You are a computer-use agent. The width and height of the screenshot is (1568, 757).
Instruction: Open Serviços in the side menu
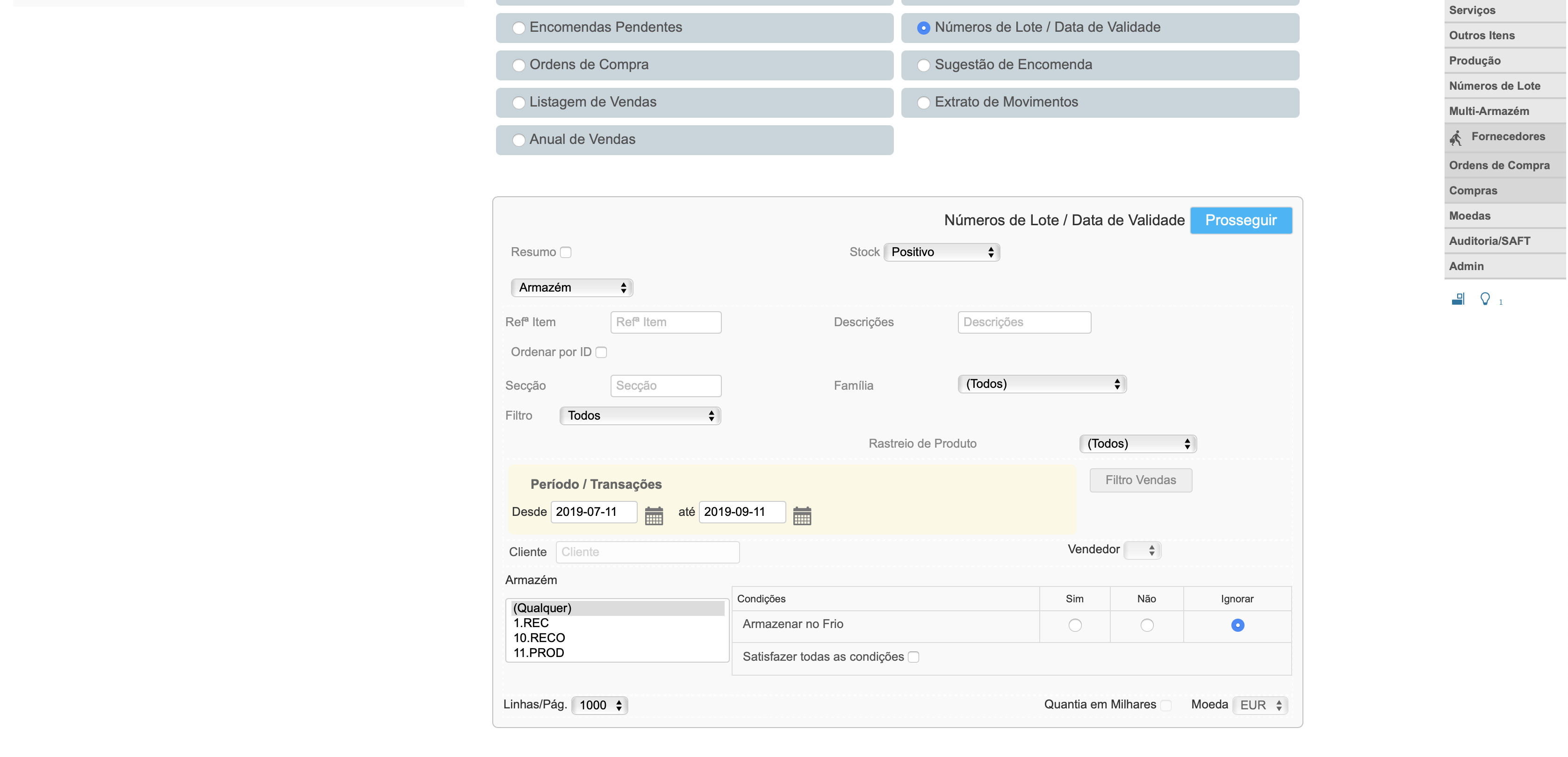coord(1505,10)
